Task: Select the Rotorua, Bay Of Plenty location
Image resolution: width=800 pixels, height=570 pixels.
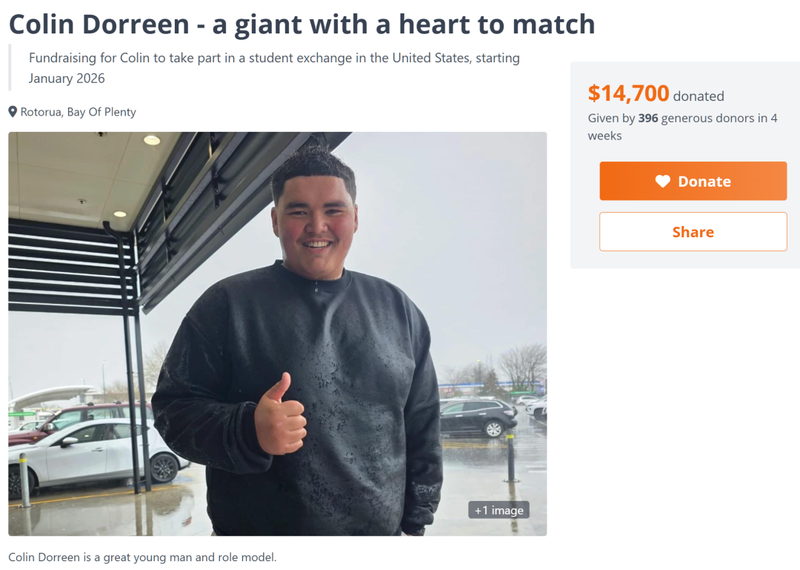Action: pyautogui.click(x=78, y=112)
